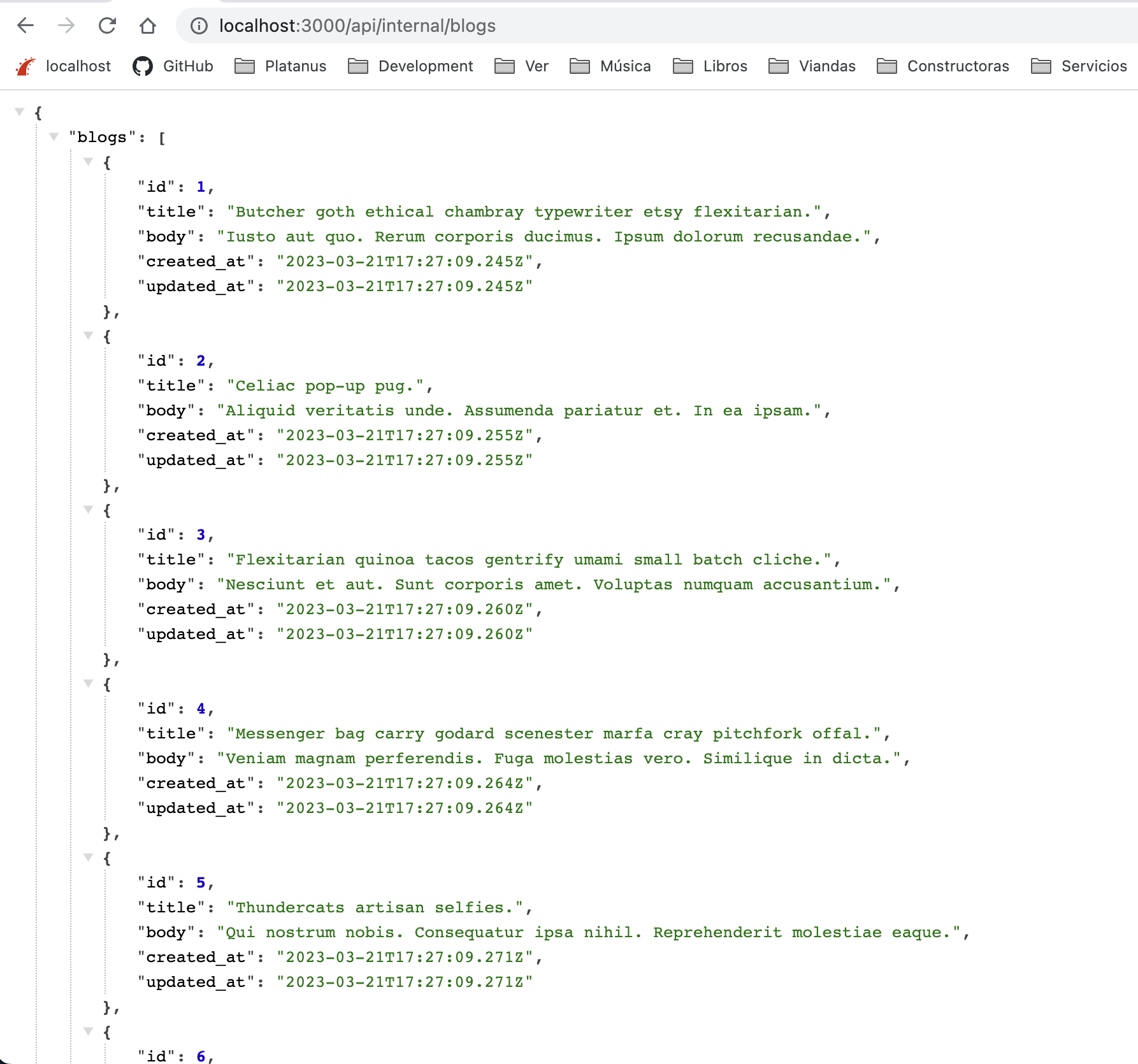Collapse the blog object with id 1
Viewport: 1138px width, 1064px height.
coord(89,162)
